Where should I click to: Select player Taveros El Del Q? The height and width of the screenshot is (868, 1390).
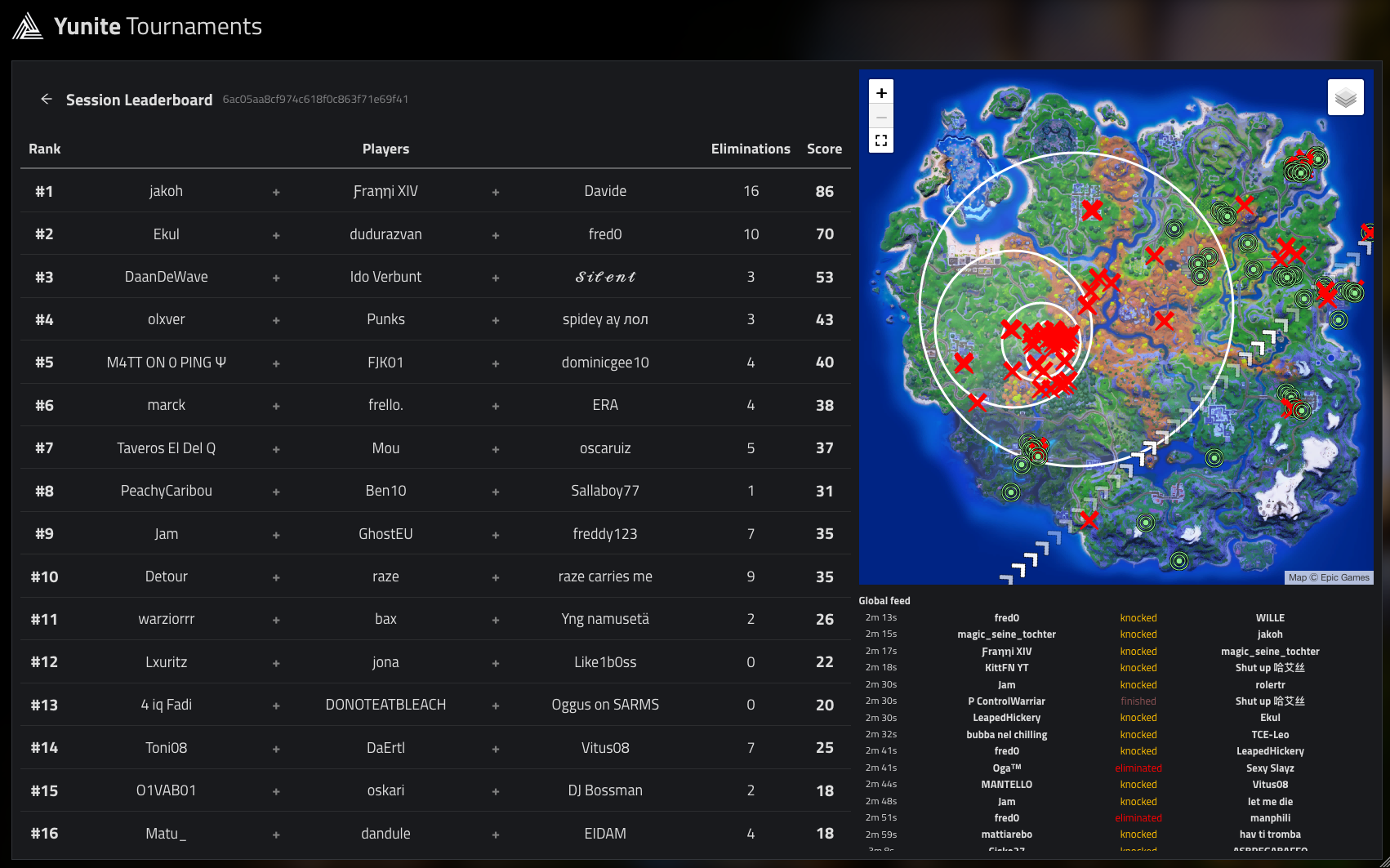pos(166,448)
